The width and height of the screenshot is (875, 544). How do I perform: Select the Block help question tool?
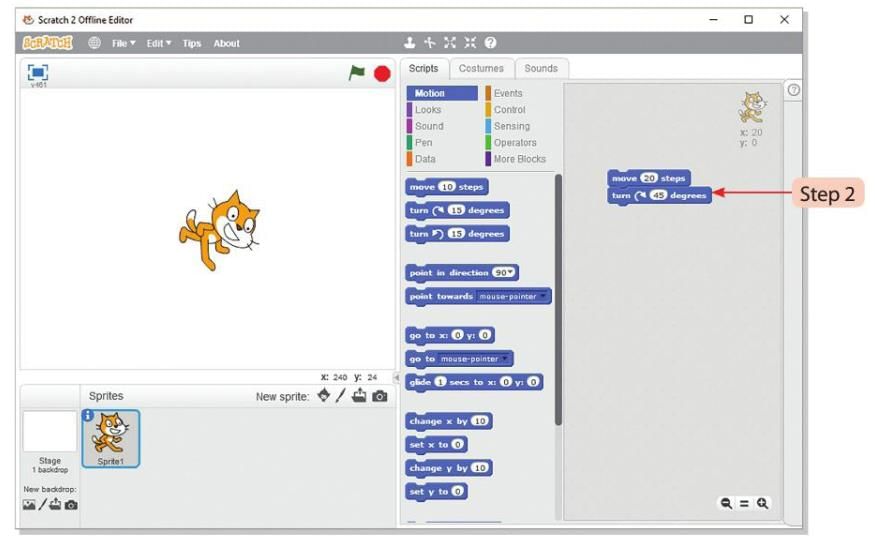point(491,42)
